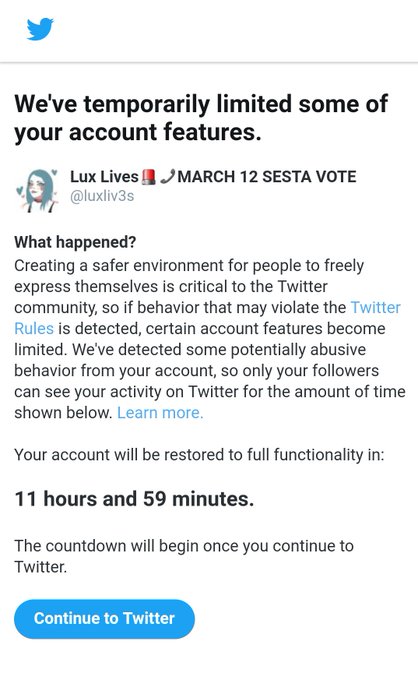Click the word Rules in blue
418x680 pixels.
pos(34,328)
